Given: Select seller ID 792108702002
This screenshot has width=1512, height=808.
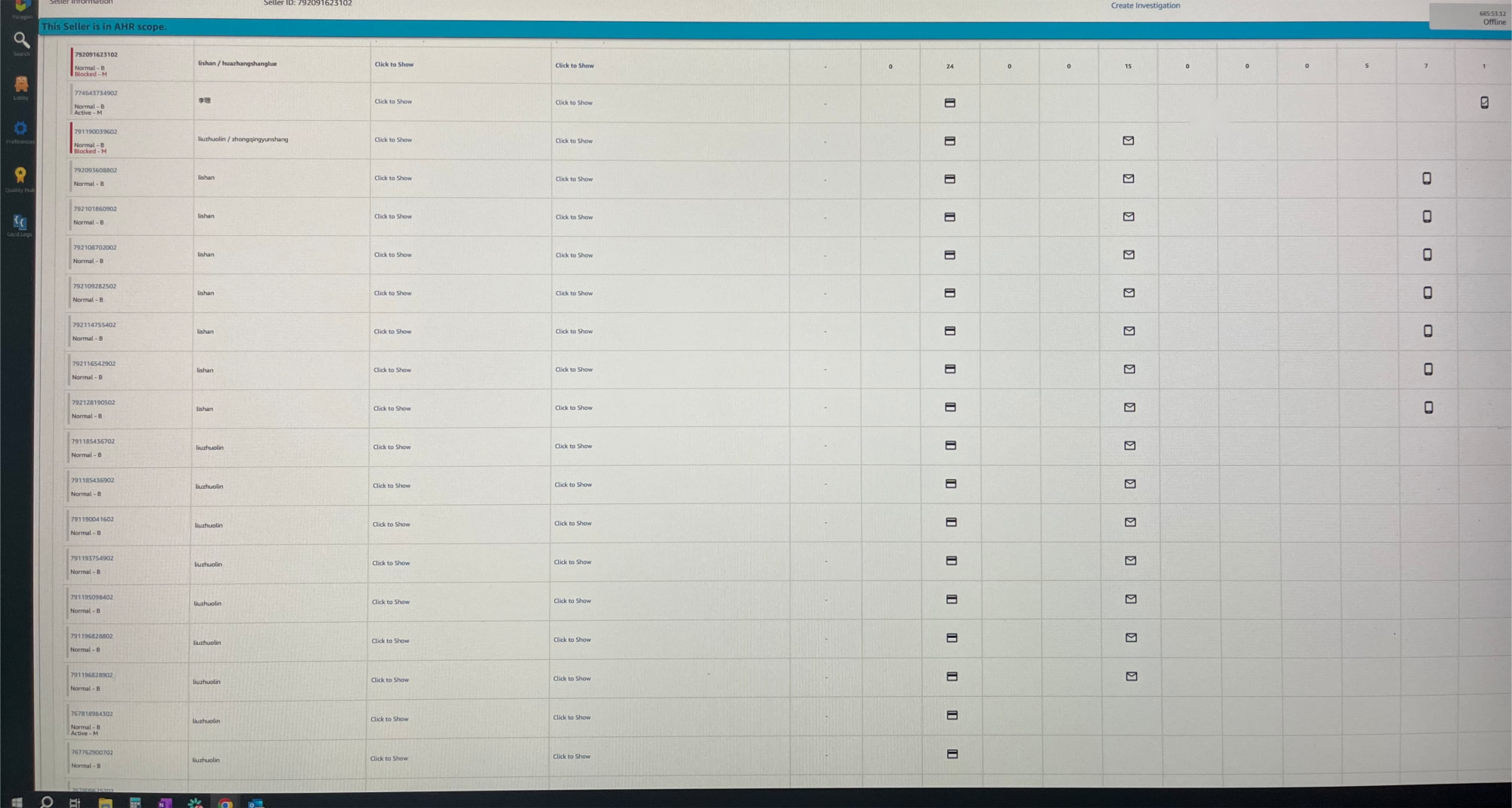Looking at the screenshot, I should click(x=94, y=247).
